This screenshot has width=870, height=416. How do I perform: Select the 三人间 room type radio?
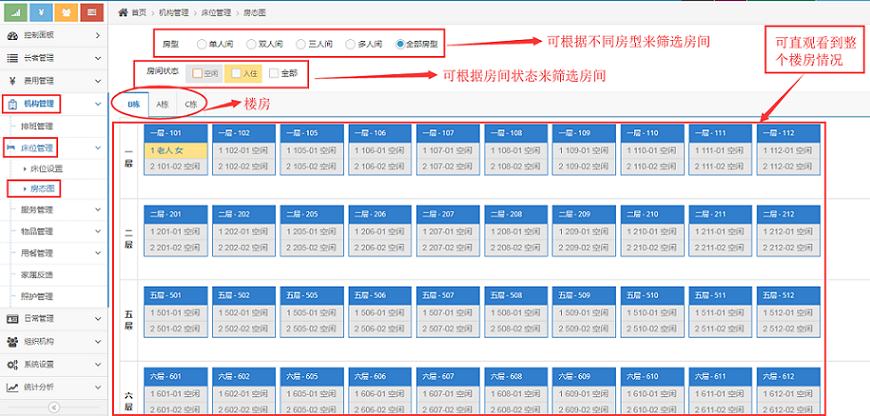click(x=301, y=44)
